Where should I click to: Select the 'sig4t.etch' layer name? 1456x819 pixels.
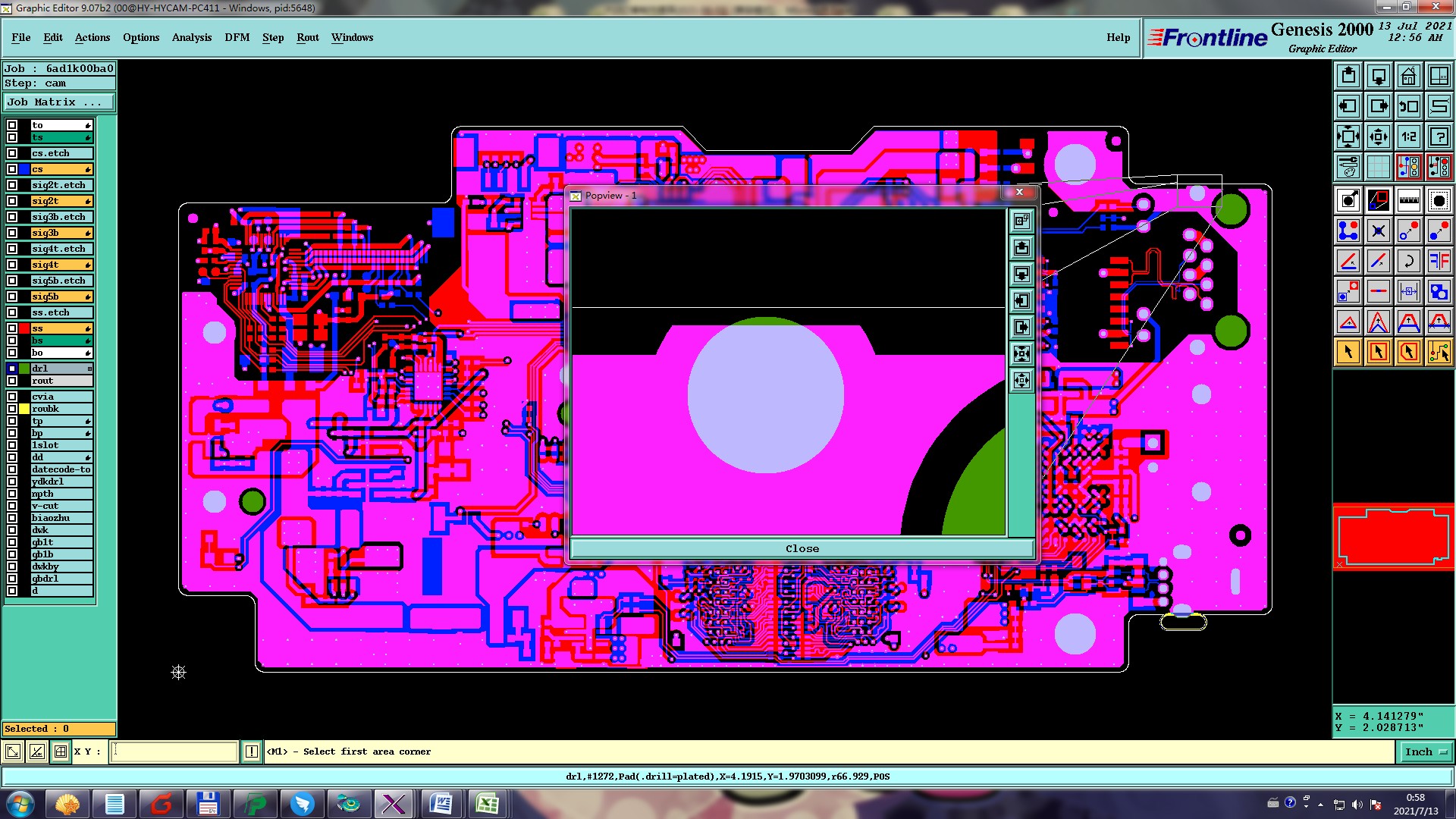click(x=61, y=249)
